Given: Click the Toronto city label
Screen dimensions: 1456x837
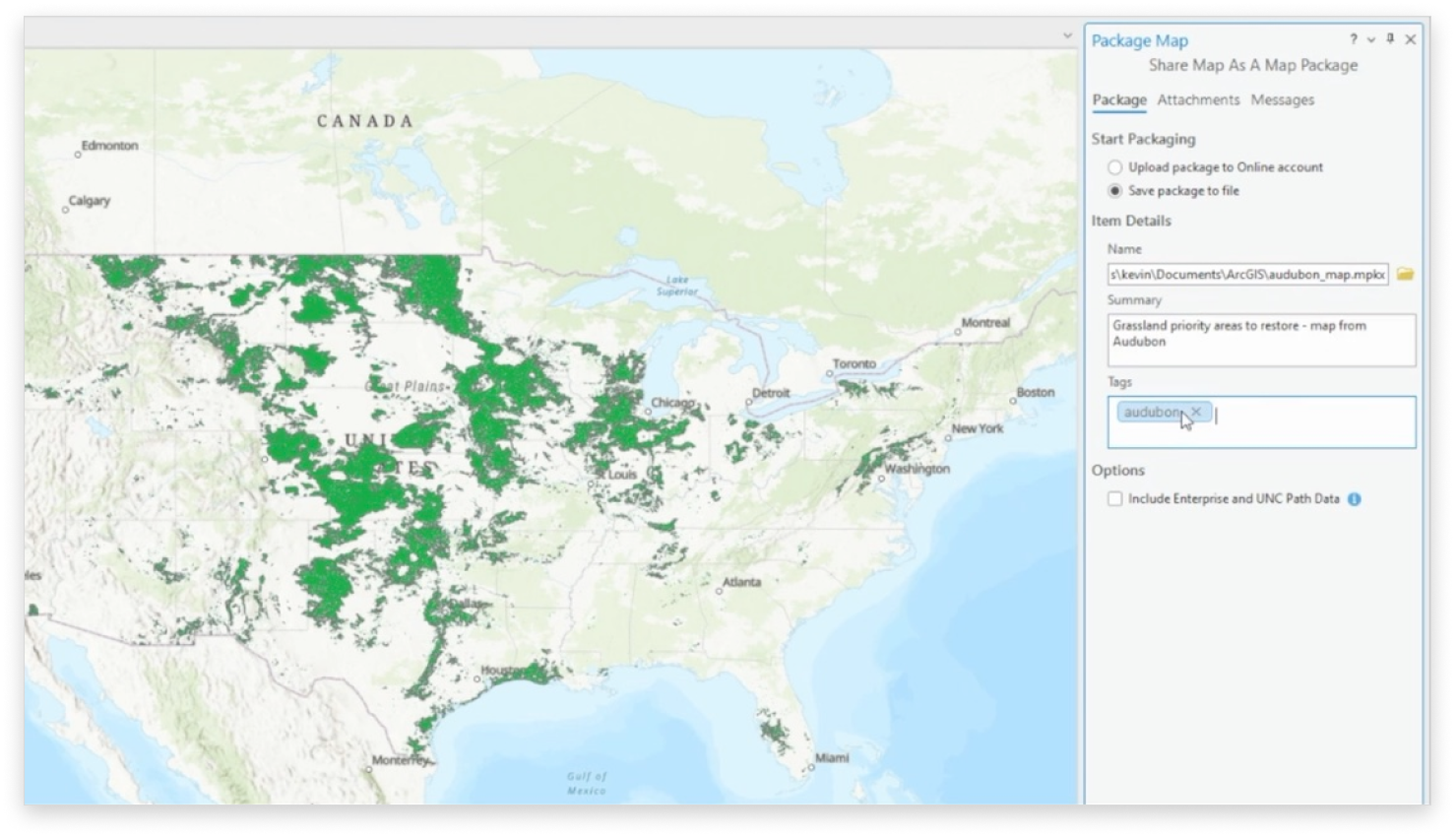Looking at the screenshot, I should 854,363.
